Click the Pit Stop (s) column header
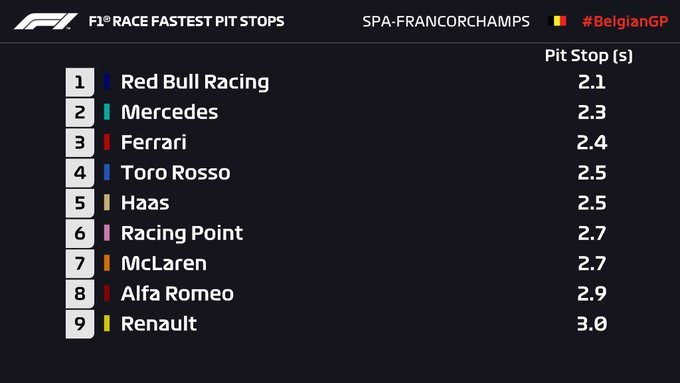The width and height of the screenshot is (680, 383). pos(588,56)
